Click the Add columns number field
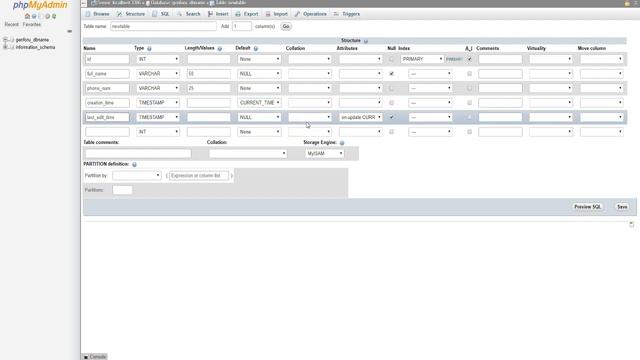Viewport: 640px width, 360px height. pos(242,27)
